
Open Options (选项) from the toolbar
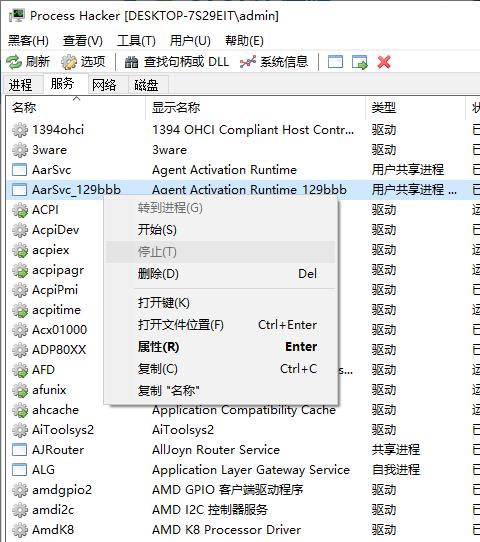coord(83,62)
